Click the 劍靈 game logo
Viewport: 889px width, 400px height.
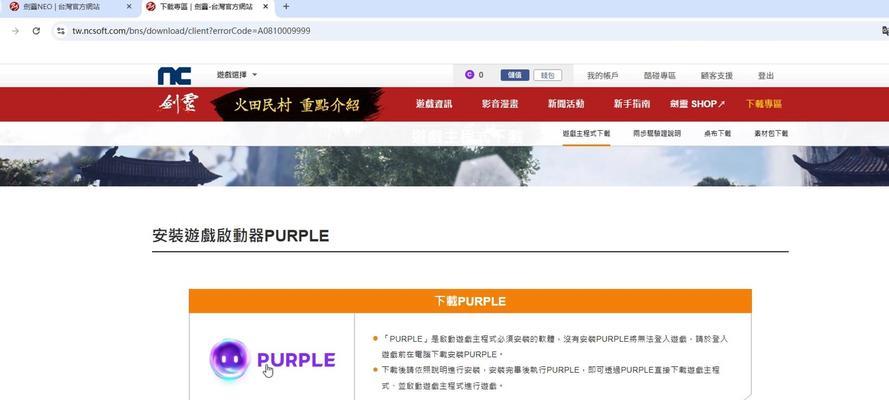click(179, 104)
